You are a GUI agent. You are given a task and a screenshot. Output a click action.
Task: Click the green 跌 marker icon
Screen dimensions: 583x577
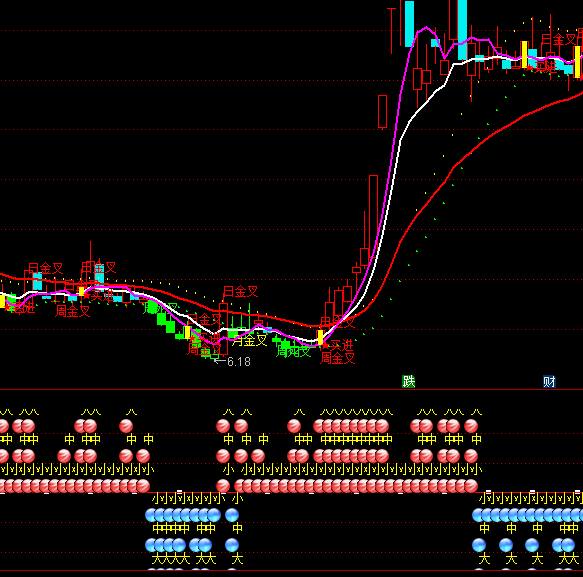click(408, 381)
